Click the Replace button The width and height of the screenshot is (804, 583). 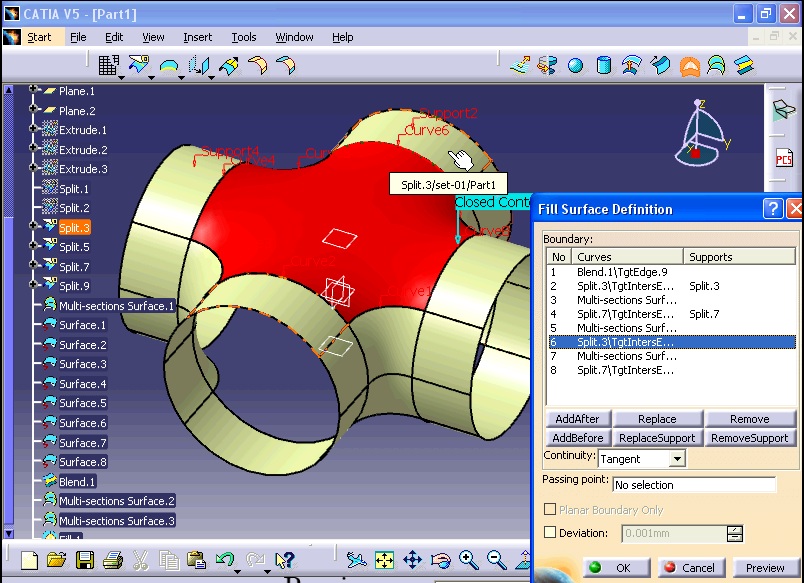pos(657,419)
